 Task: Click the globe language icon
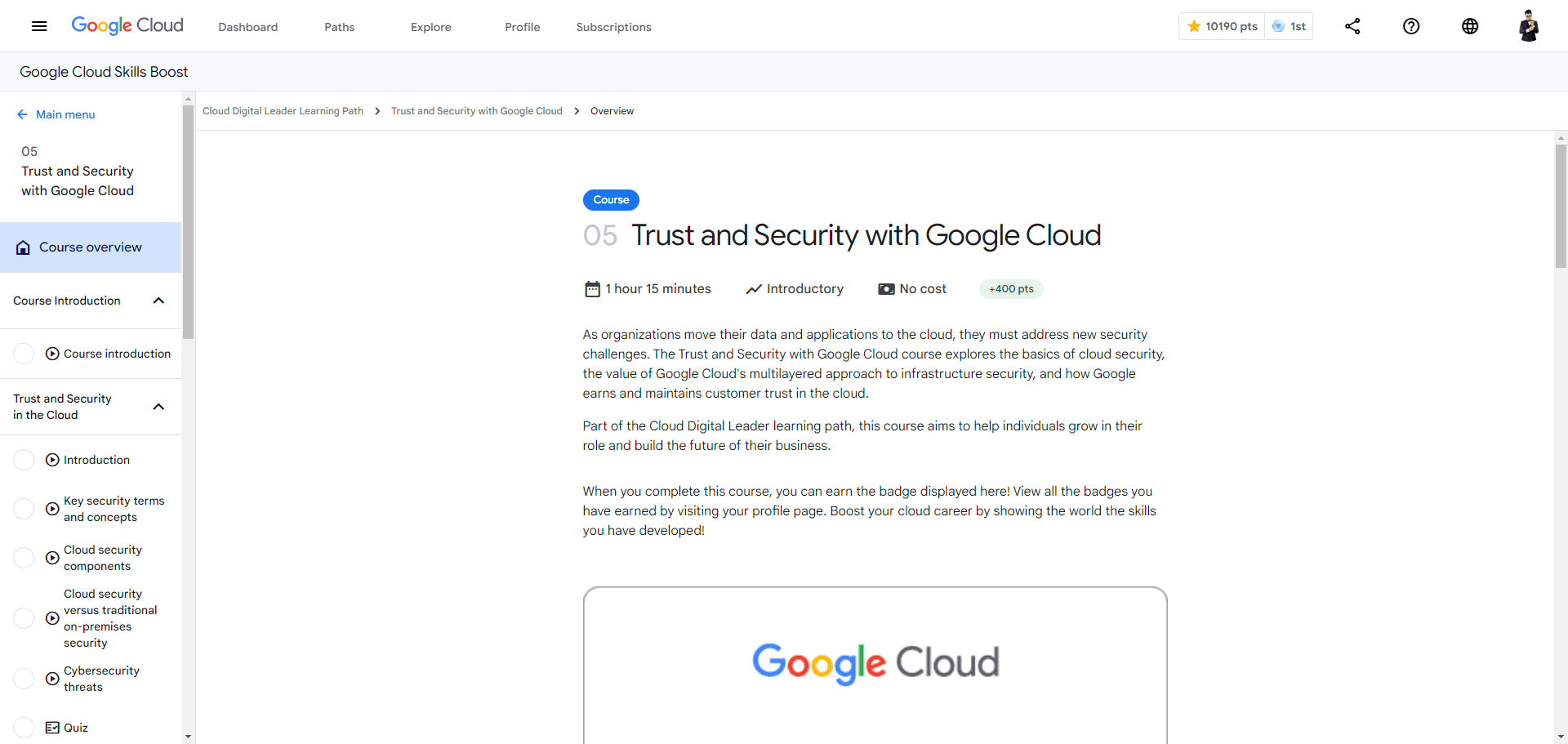tap(1470, 26)
